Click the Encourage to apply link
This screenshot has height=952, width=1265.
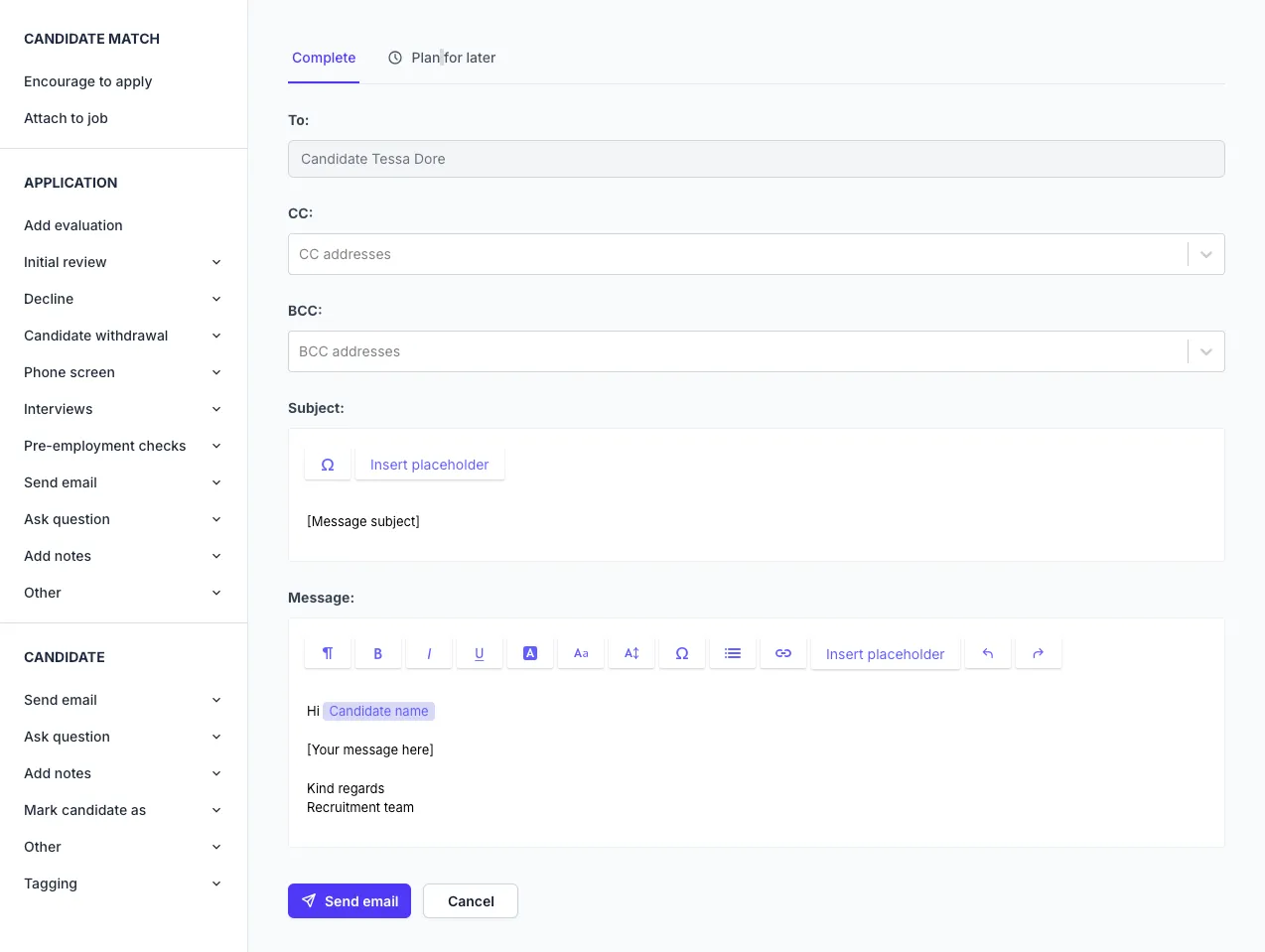click(x=88, y=81)
